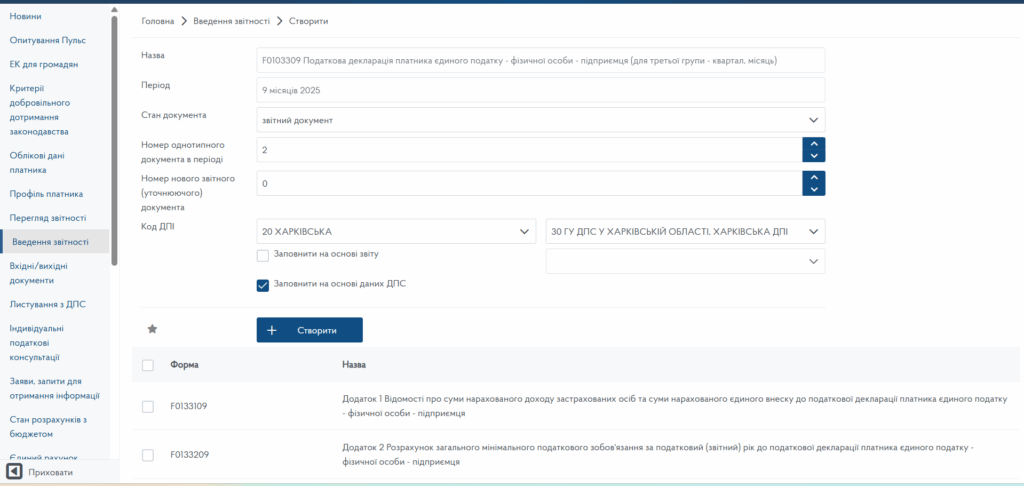The image size is (1024, 486).
Task: Expand the 20 ХАРКІВСЬКА region dropdown
Action: [396, 232]
